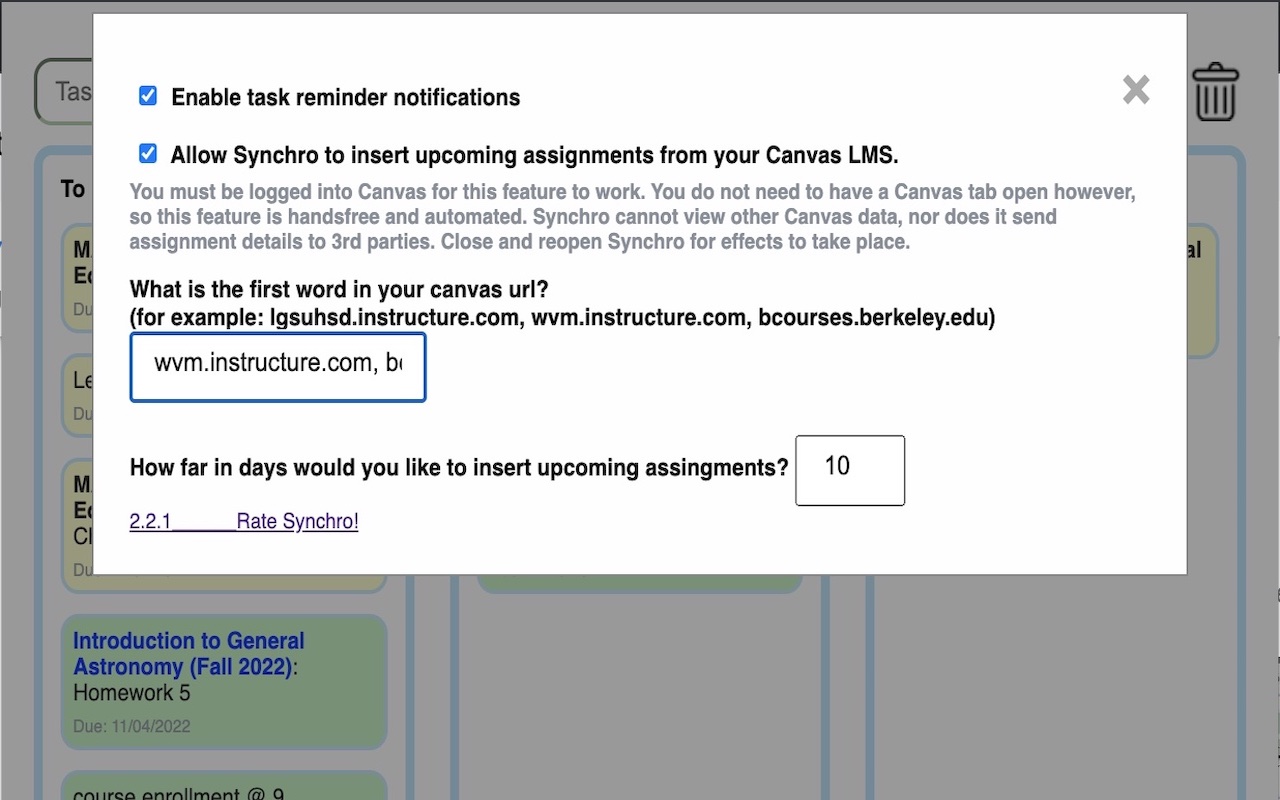The image size is (1280, 800).
Task: Click the course enrollment @ 9 card
Action: pos(180,792)
